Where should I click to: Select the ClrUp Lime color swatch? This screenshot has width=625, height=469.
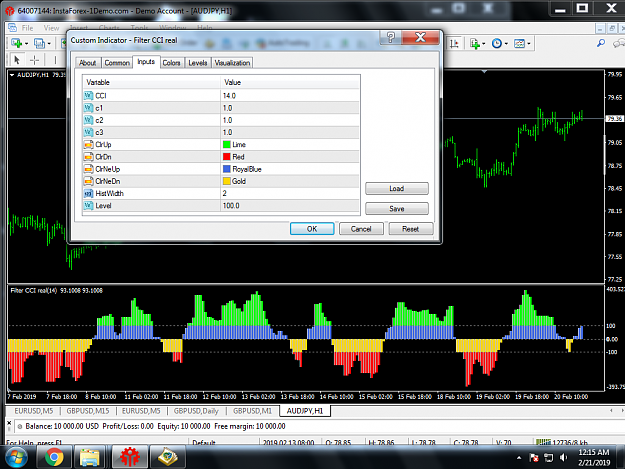[x=227, y=145]
